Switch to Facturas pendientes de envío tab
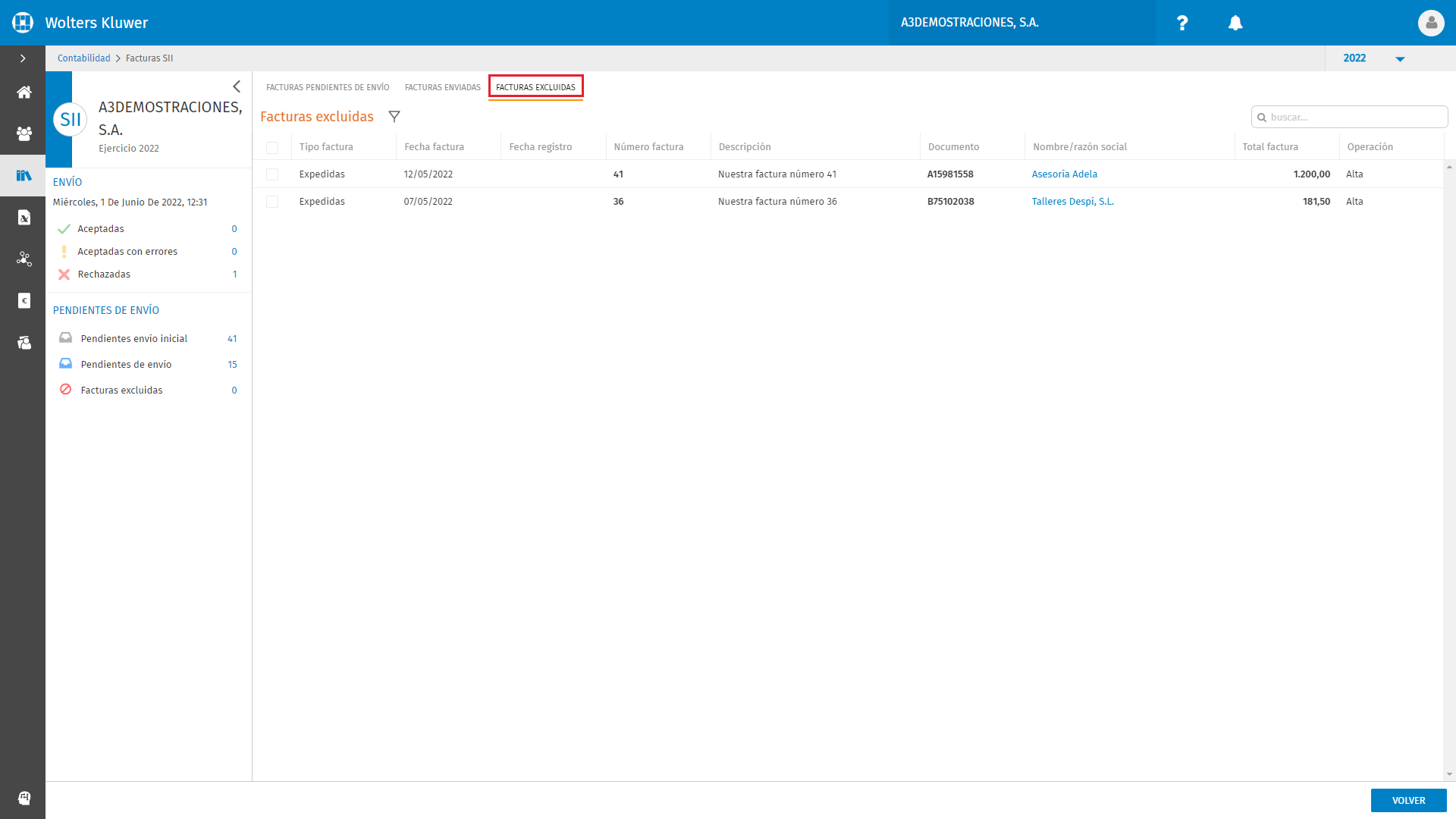This screenshot has width=1456, height=819. click(x=328, y=87)
